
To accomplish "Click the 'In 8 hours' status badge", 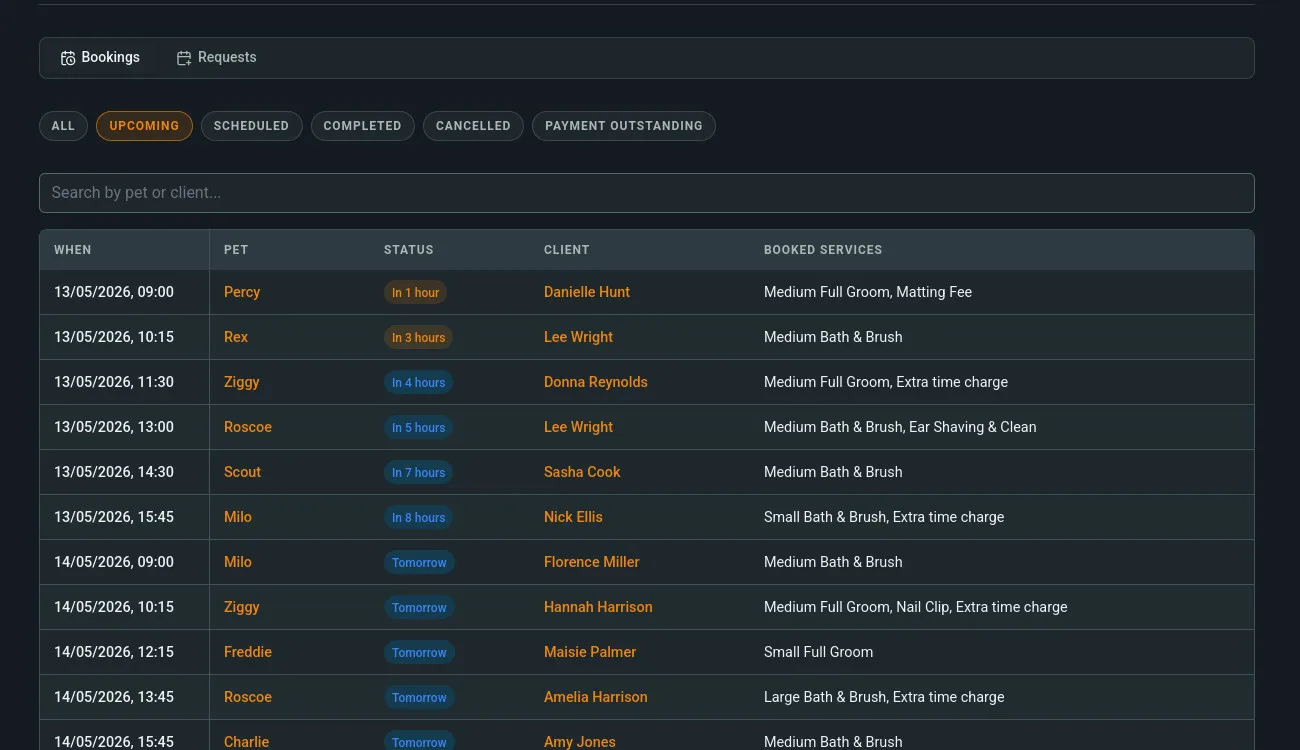I will [418, 518].
